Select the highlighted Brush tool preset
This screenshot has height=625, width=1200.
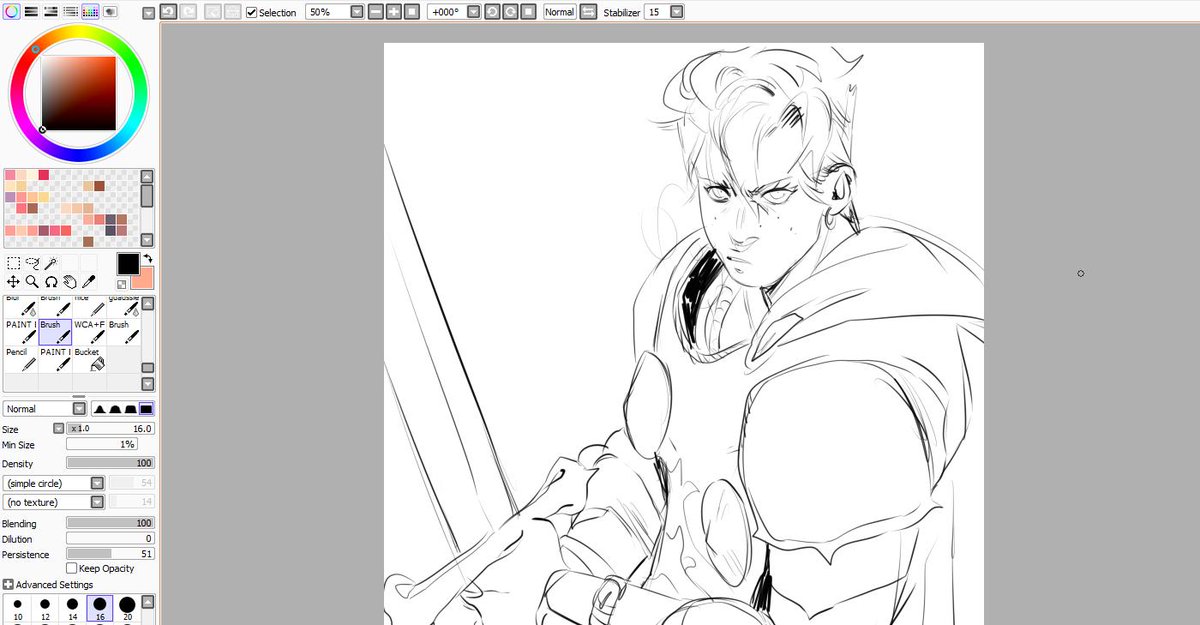pos(56,332)
